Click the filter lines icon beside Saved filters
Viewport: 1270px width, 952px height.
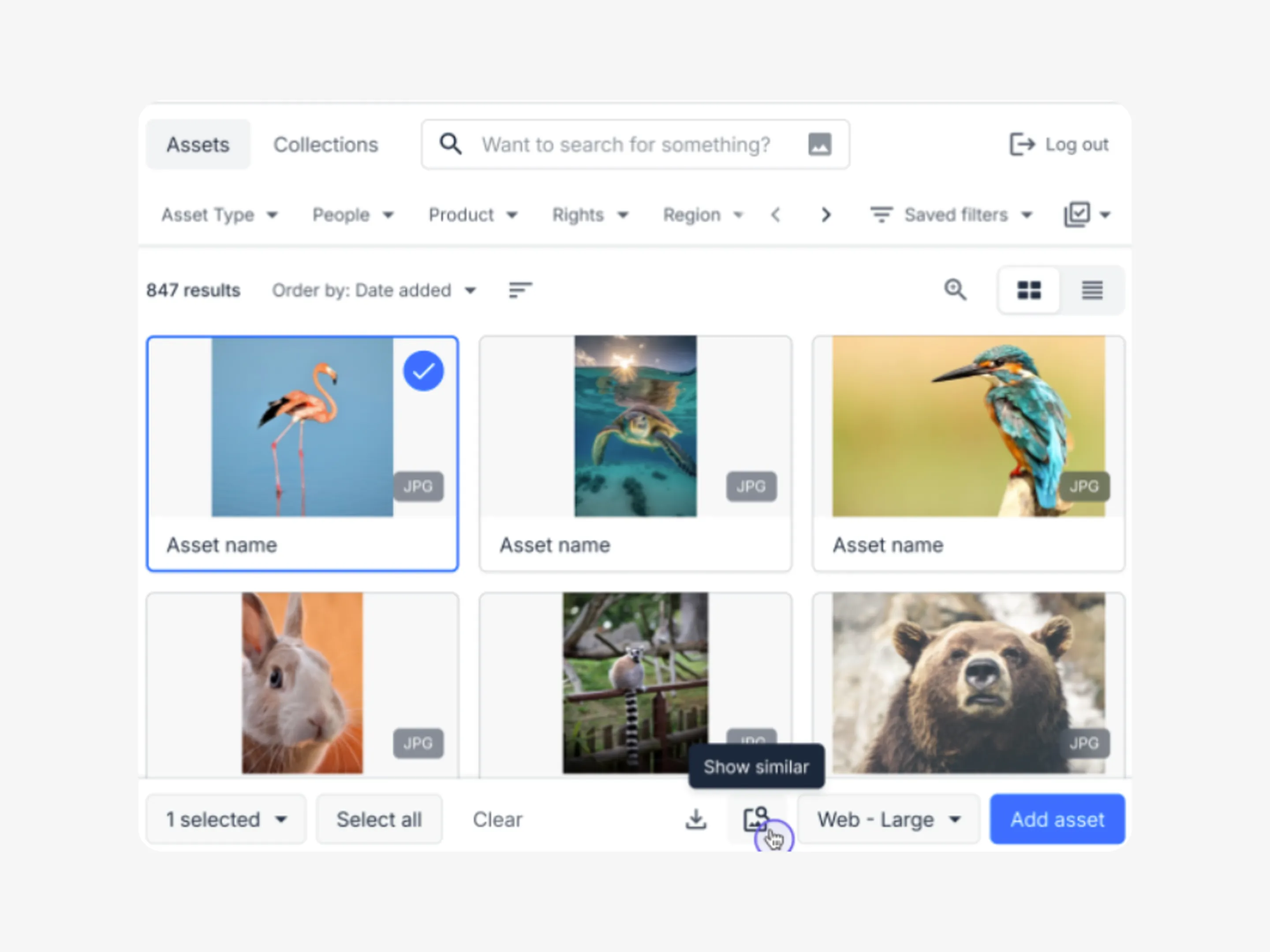coord(882,215)
